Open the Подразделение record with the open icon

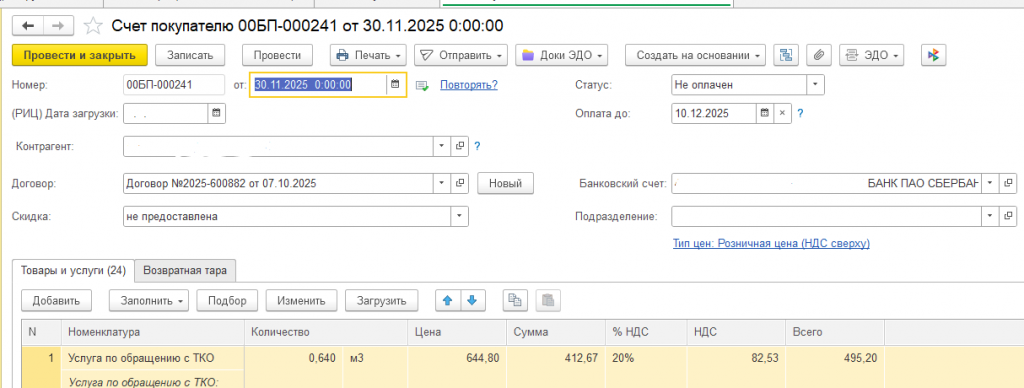point(1008,216)
